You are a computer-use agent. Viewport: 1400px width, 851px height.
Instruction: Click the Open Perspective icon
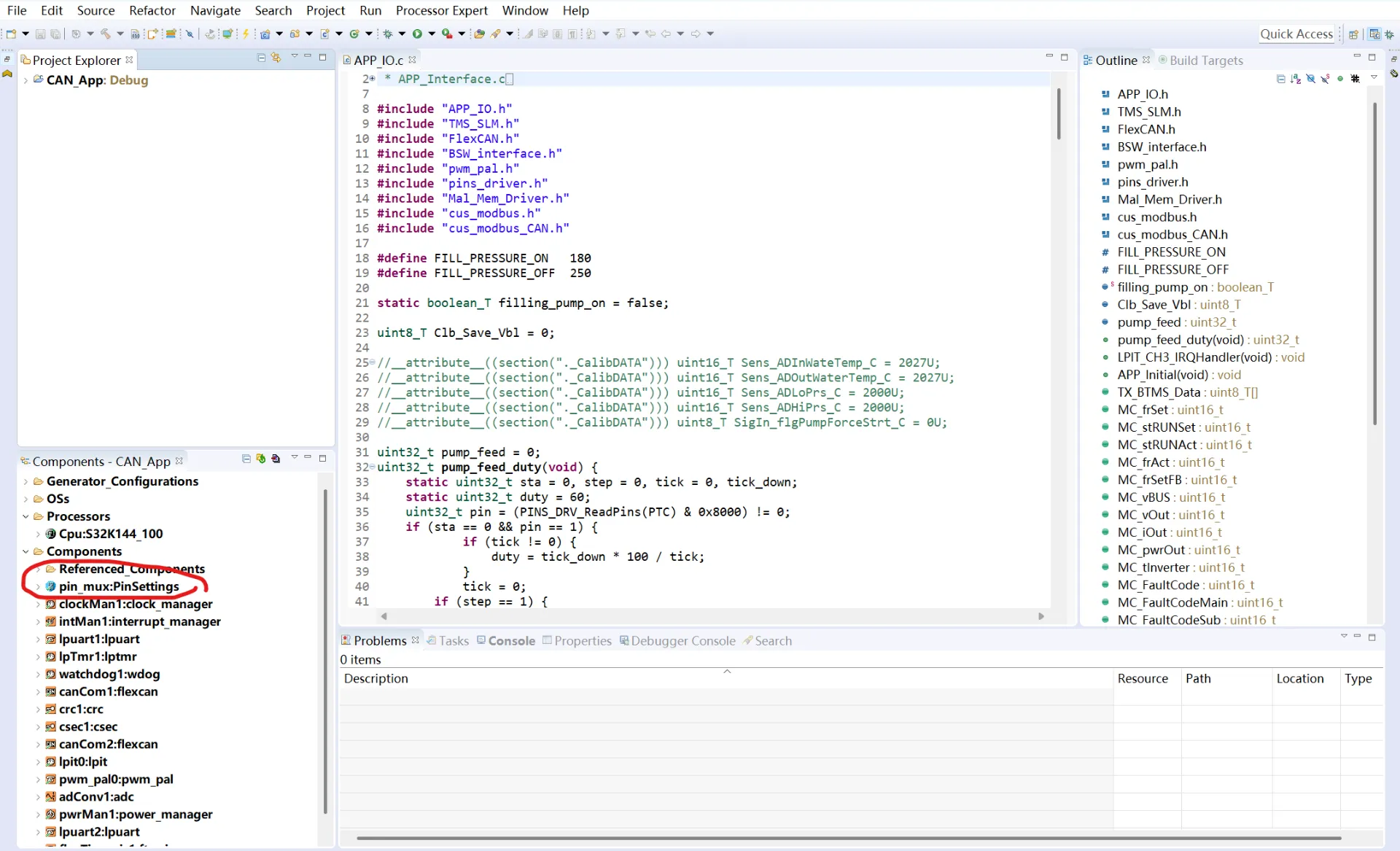[1353, 34]
